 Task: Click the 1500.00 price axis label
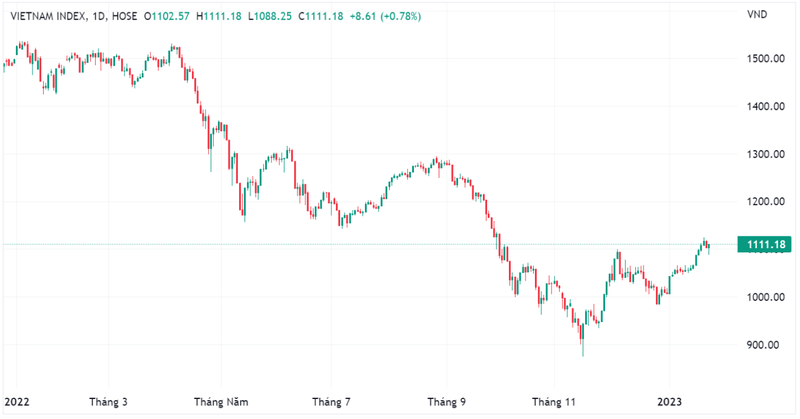coord(763,59)
